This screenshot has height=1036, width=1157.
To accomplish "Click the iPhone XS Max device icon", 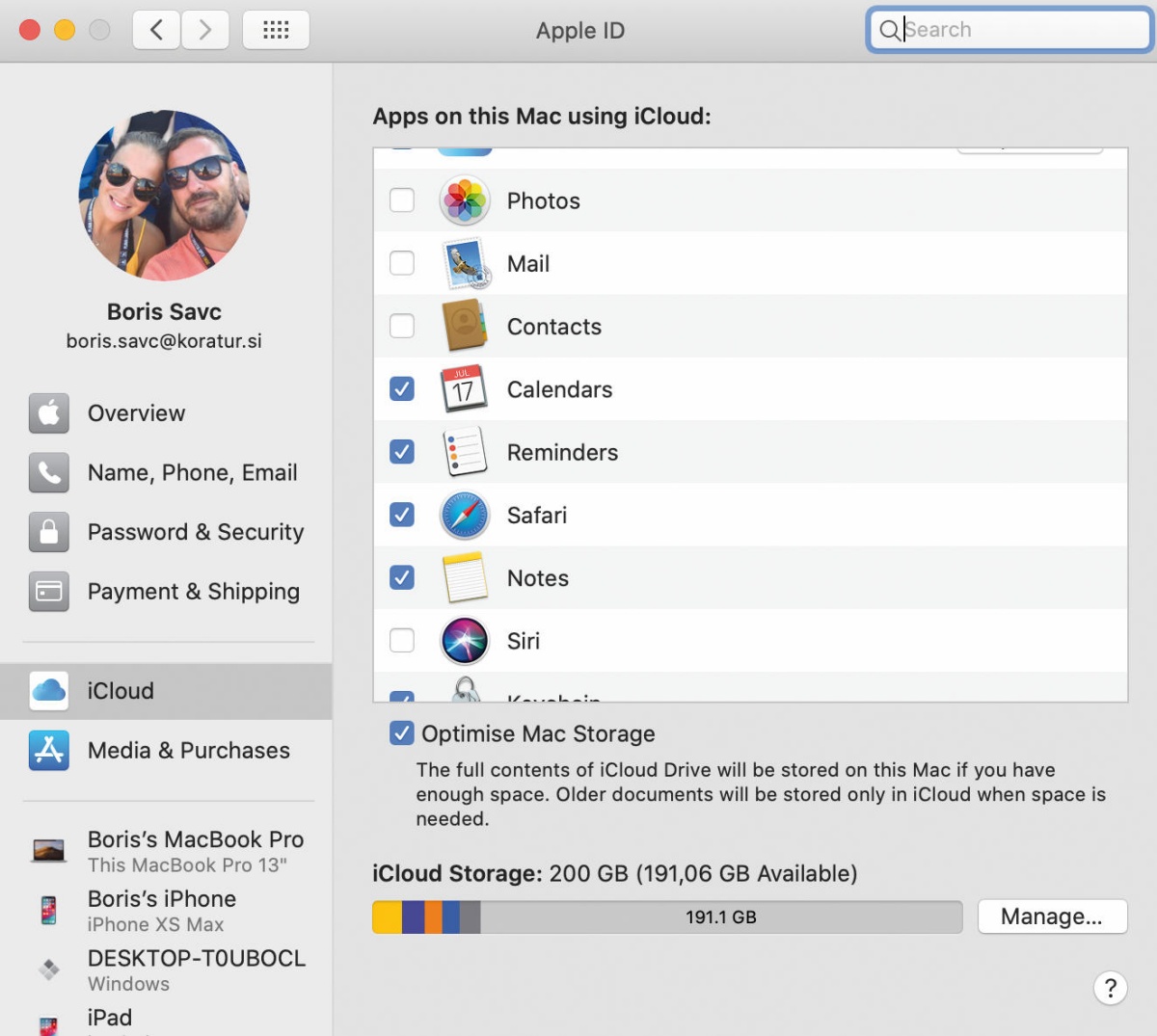I will 49,910.
